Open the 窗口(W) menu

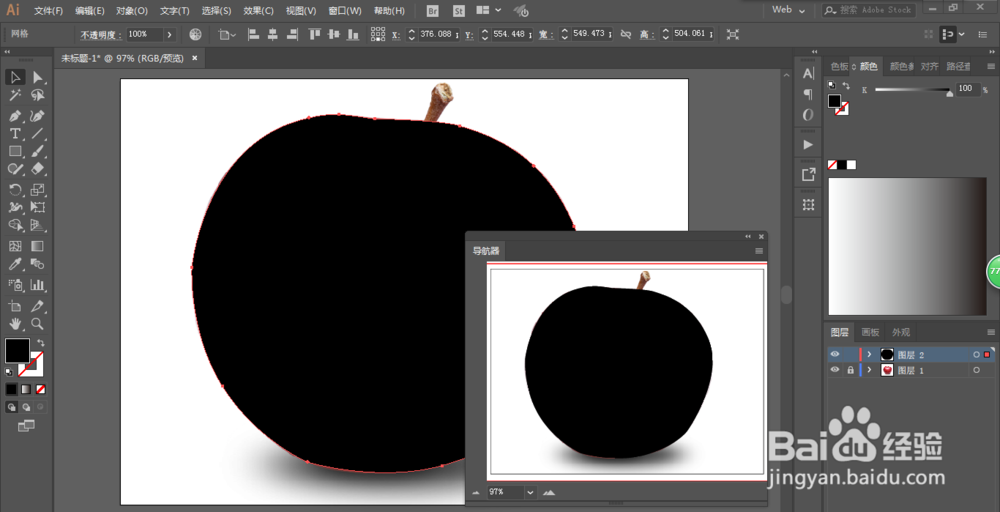[344, 11]
